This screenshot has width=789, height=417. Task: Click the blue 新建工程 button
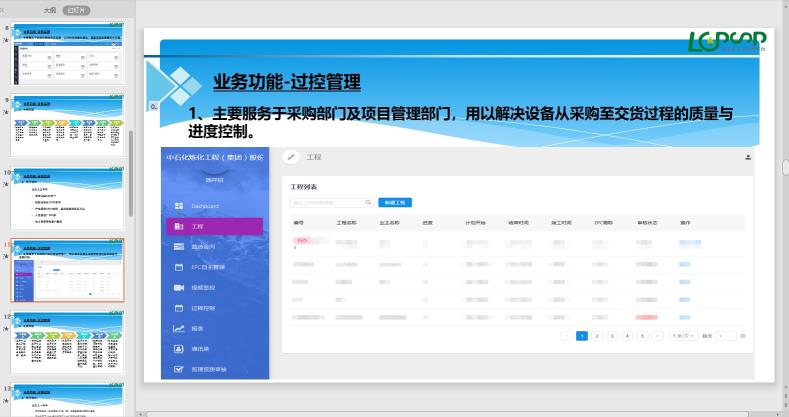click(x=395, y=203)
